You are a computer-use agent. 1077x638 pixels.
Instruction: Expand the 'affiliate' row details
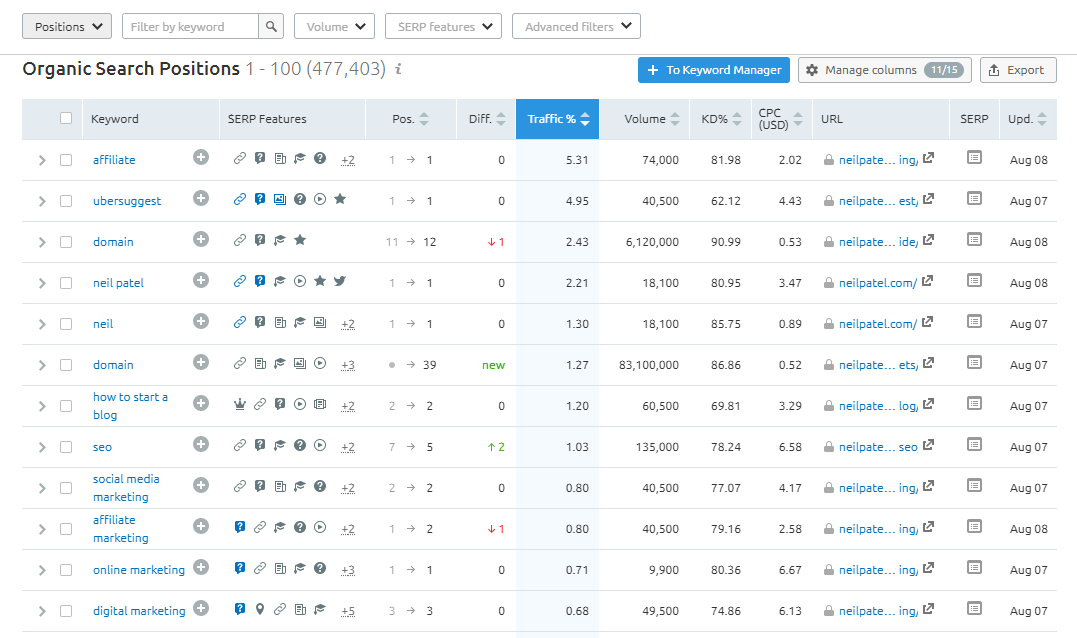pos(42,160)
